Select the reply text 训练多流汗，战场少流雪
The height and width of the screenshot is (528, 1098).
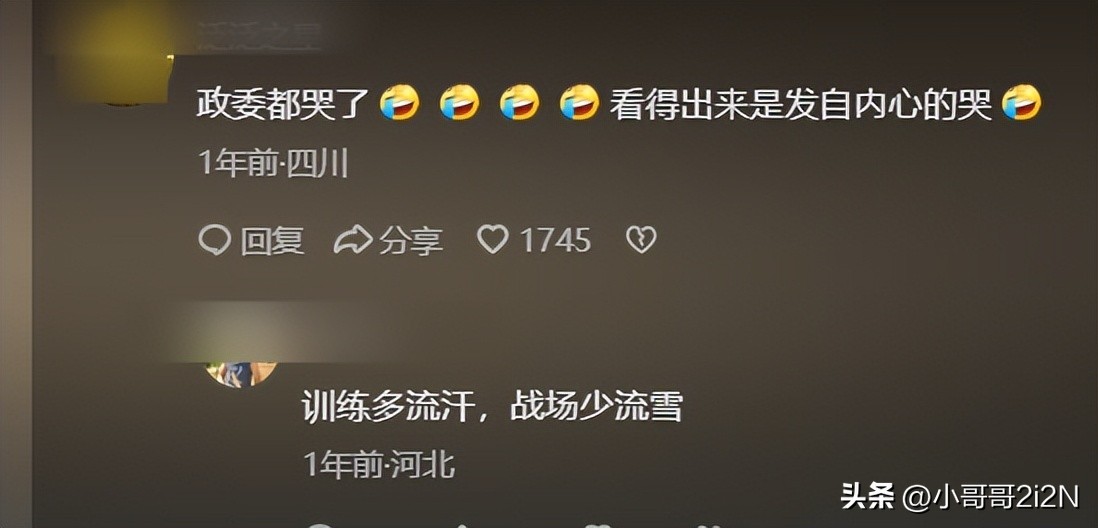click(492, 405)
